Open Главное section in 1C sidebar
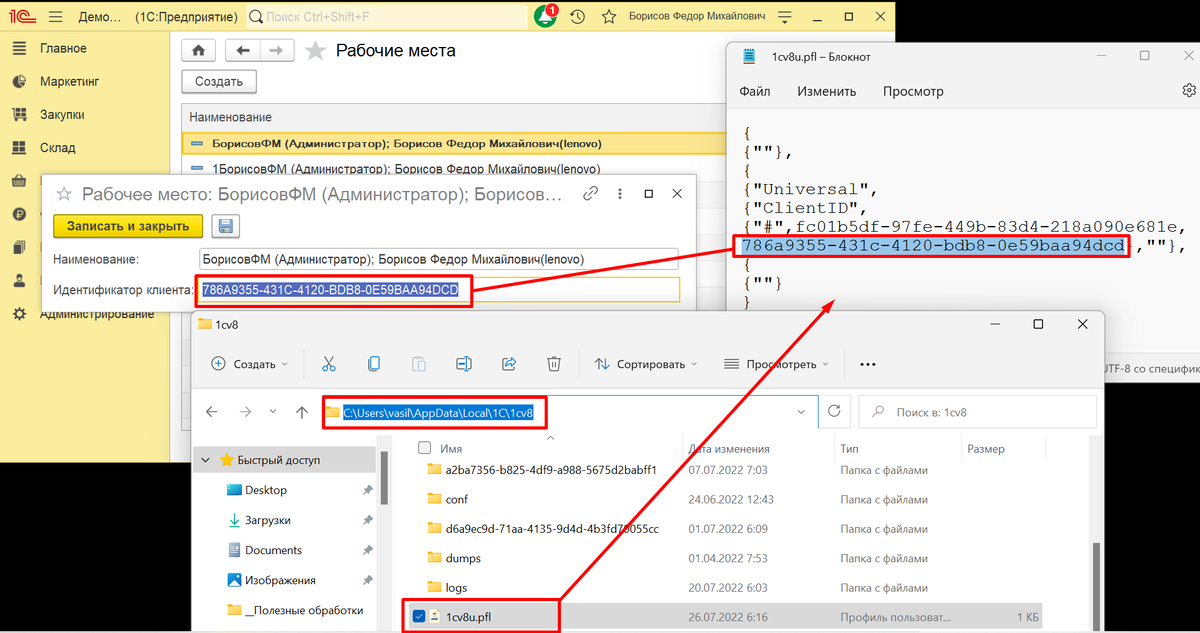 coord(62,48)
